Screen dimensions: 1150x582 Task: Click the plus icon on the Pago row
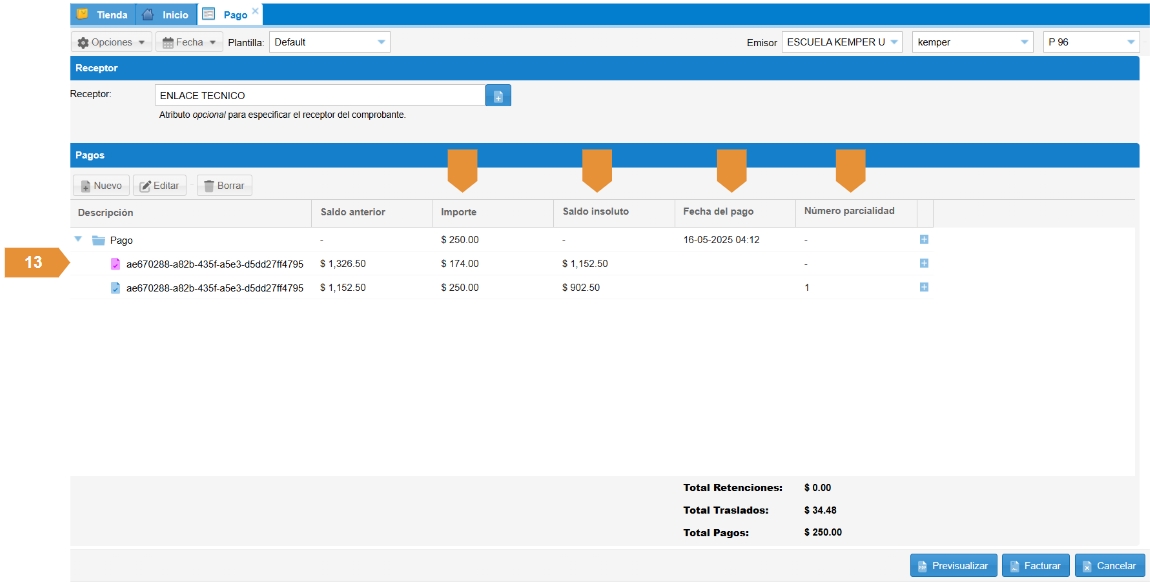pos(924,240)
